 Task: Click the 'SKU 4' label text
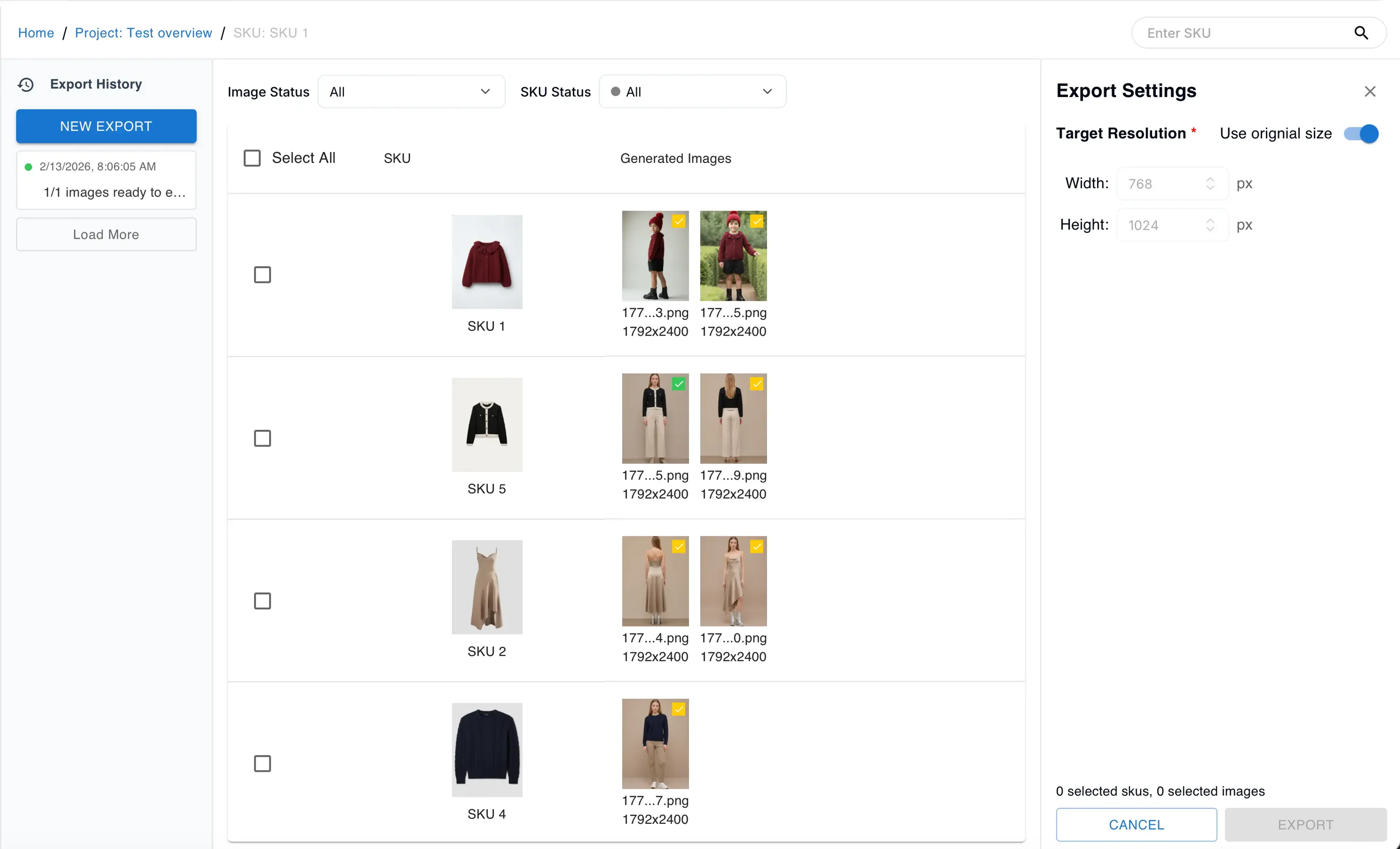pos(486,814)
